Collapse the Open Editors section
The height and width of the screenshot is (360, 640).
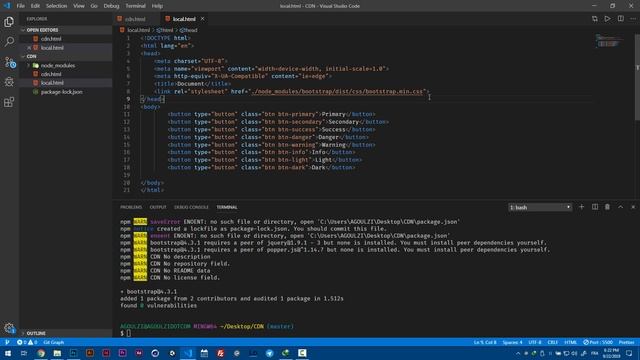(42, 30)
